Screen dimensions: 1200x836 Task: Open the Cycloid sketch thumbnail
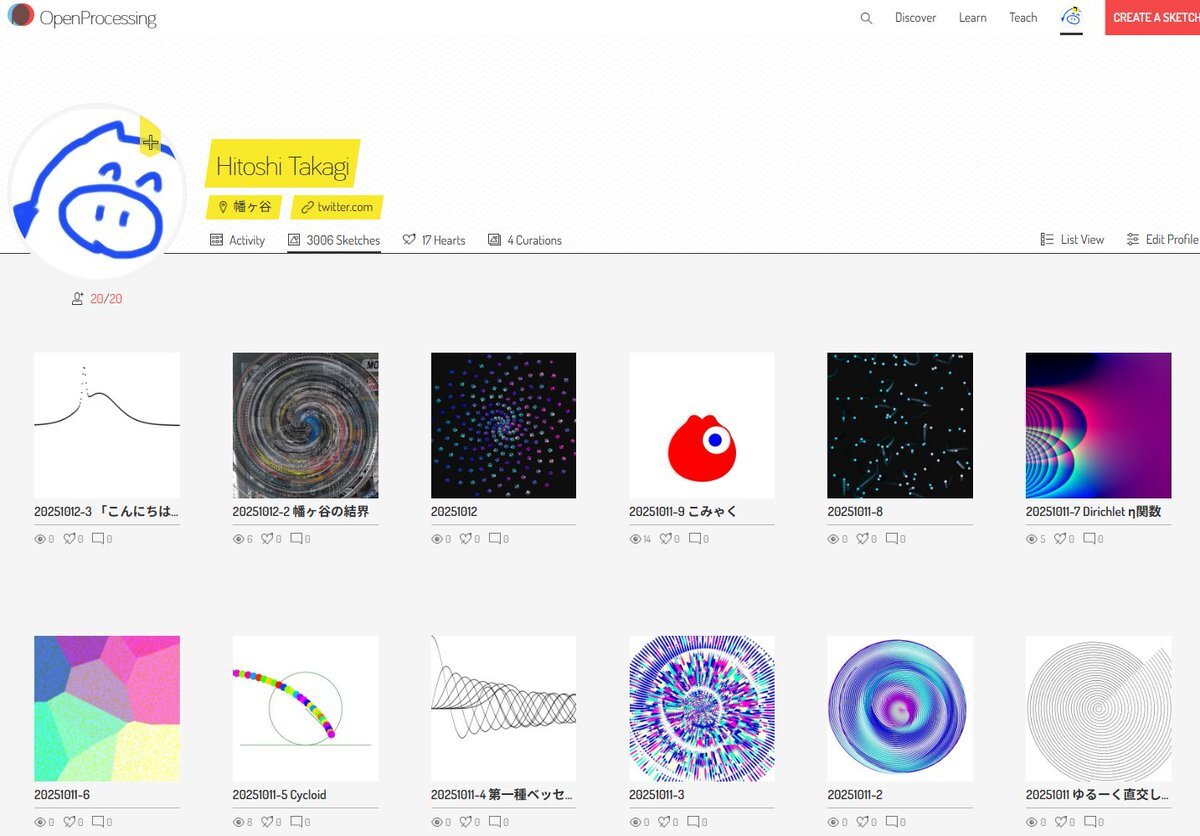click(x=305, y=708)
